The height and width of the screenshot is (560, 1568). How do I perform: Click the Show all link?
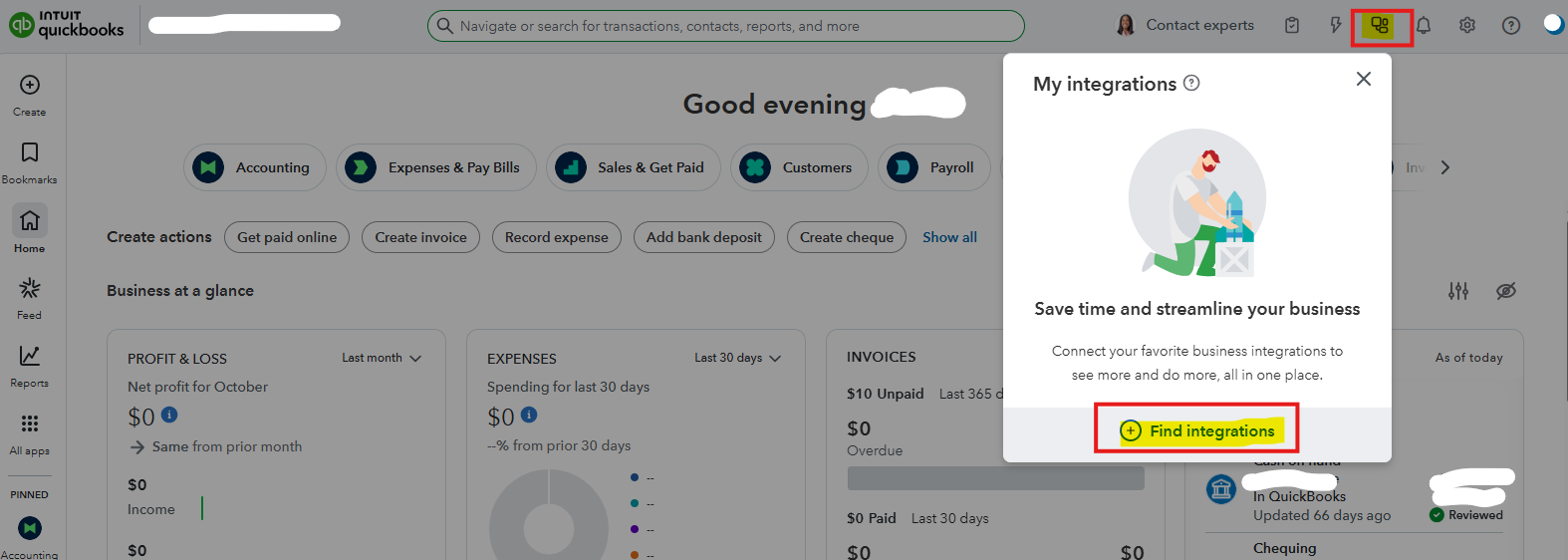click(x=949, y=237)
